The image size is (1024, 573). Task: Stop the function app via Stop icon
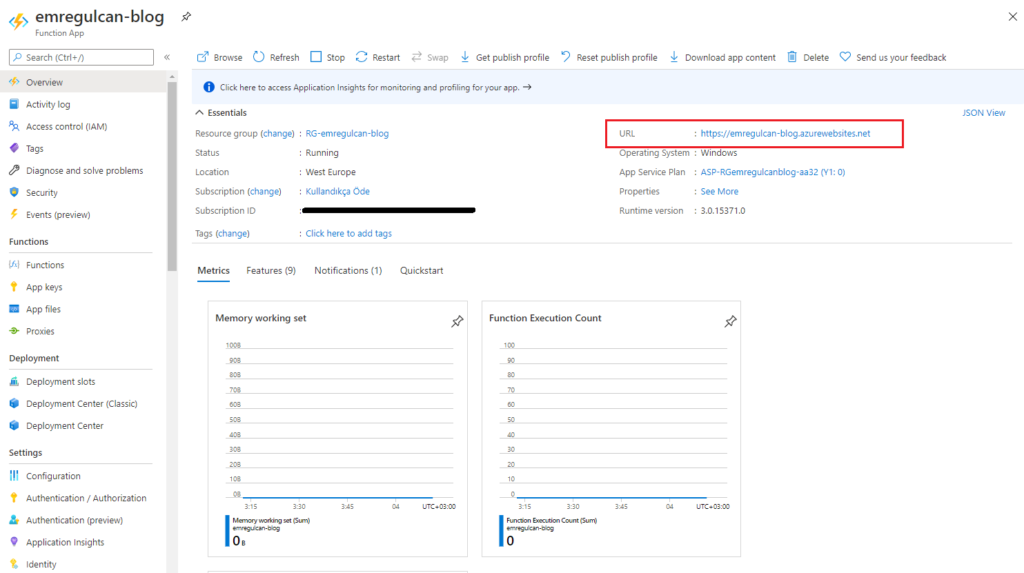(316, 57)
